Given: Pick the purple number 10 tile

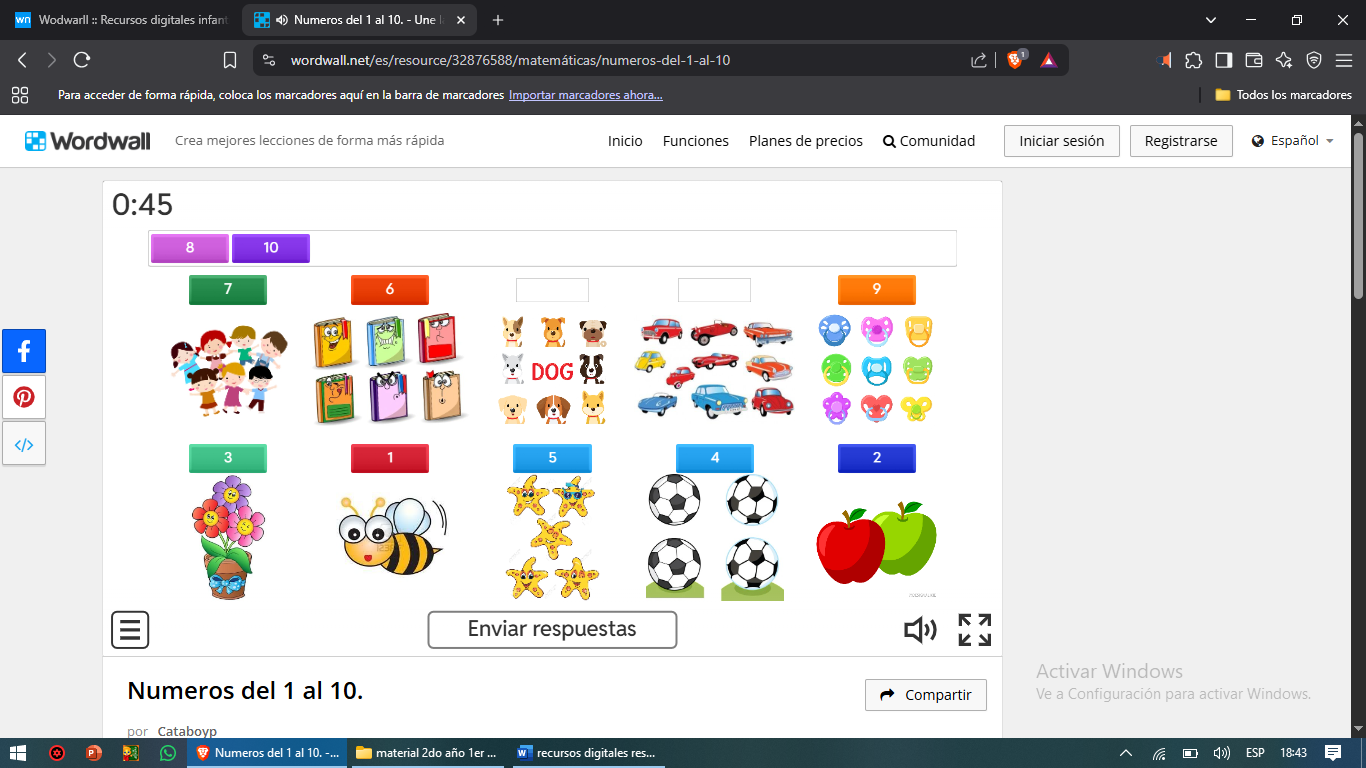Looking at the screenshot, I should (x=271, y=248).
